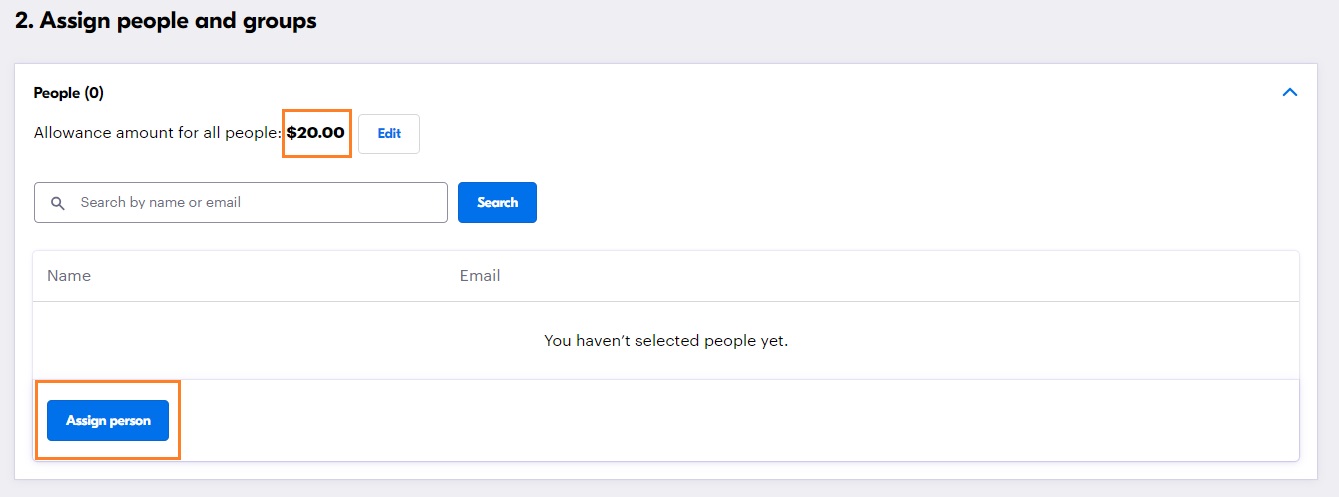Image resolution: width=1339 pixels, height=497 pixels.
Task: Click the People (0) section title
Action: [x=69, y=93]
